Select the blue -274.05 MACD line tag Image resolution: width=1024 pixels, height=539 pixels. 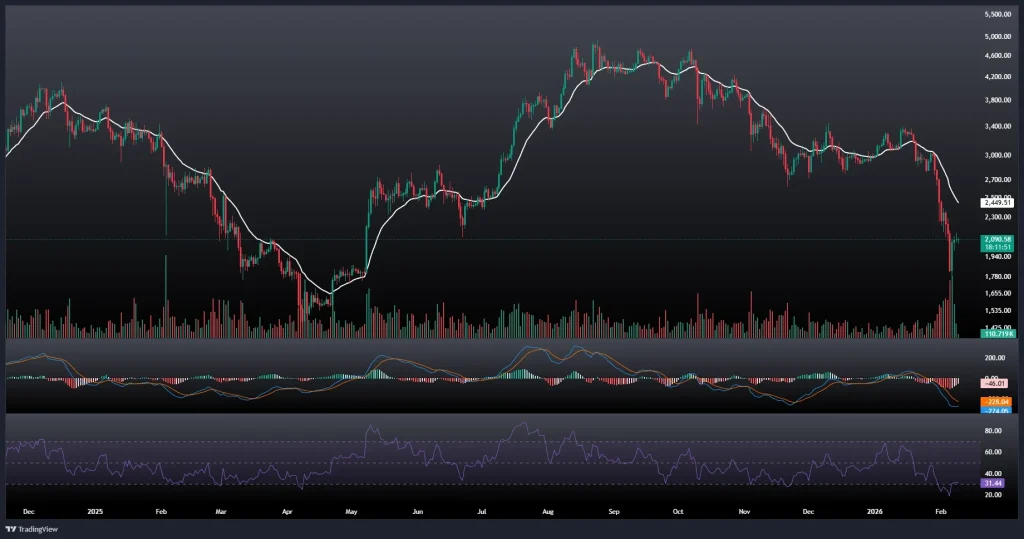971,410
